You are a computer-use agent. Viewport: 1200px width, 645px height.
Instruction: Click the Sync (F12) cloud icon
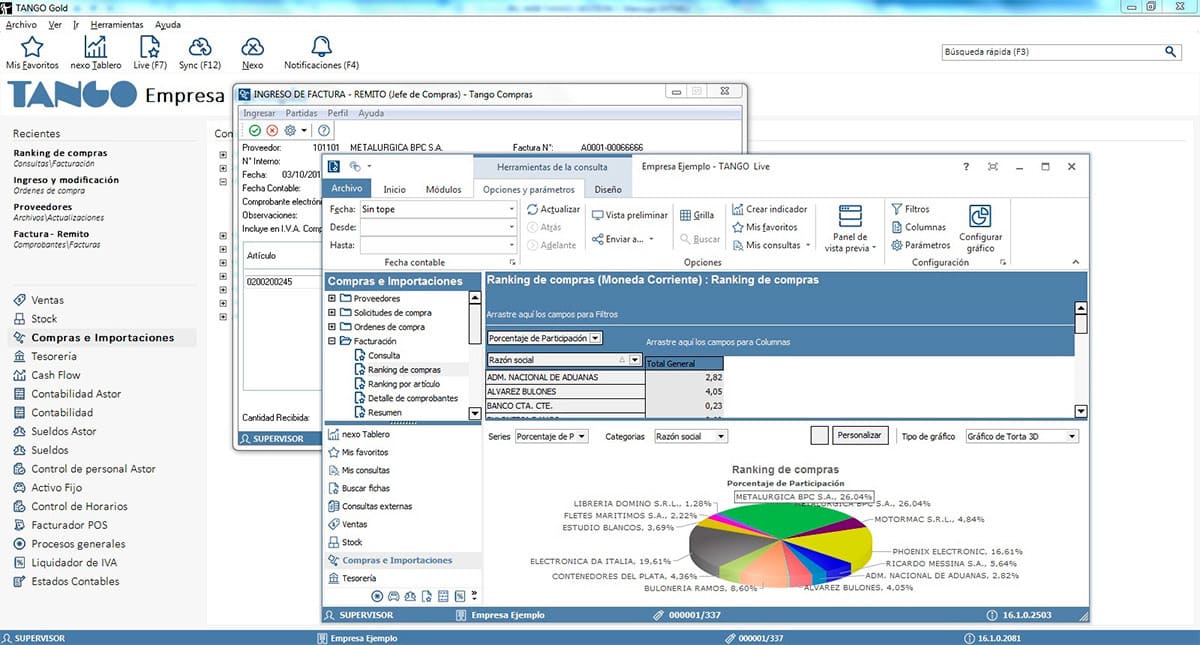(200, 47)
